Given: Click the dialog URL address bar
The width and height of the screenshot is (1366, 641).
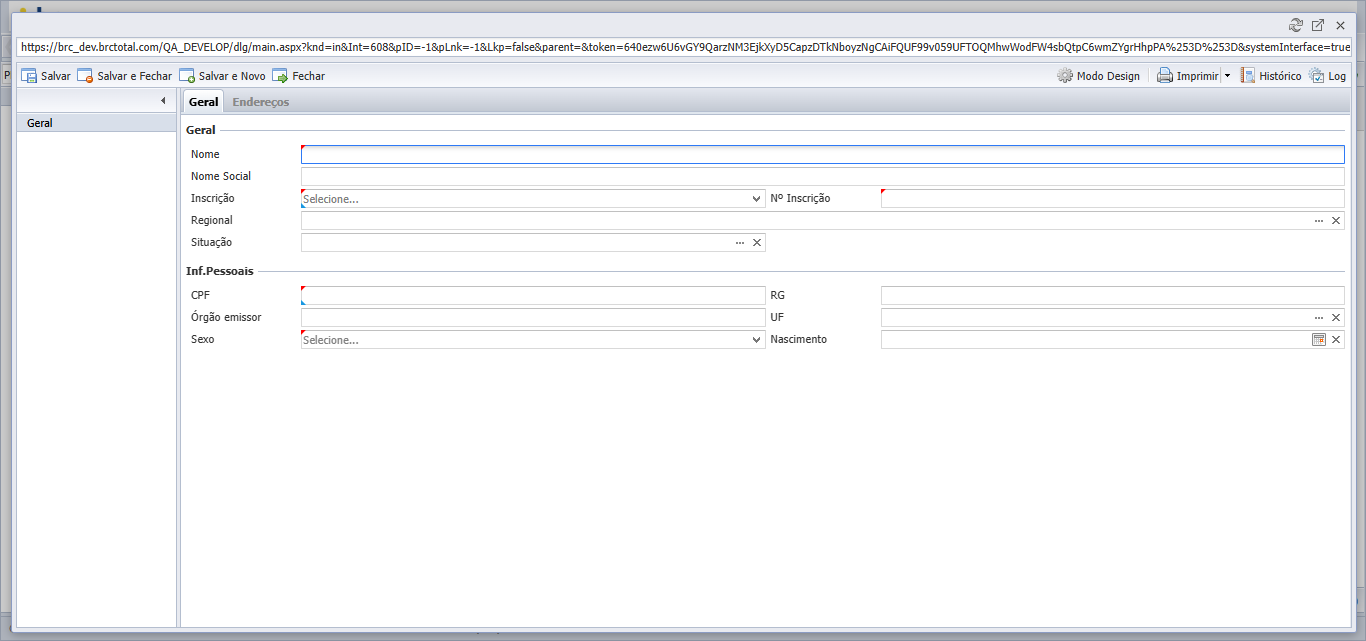Looking at the screenshot, I should point(685,47).
